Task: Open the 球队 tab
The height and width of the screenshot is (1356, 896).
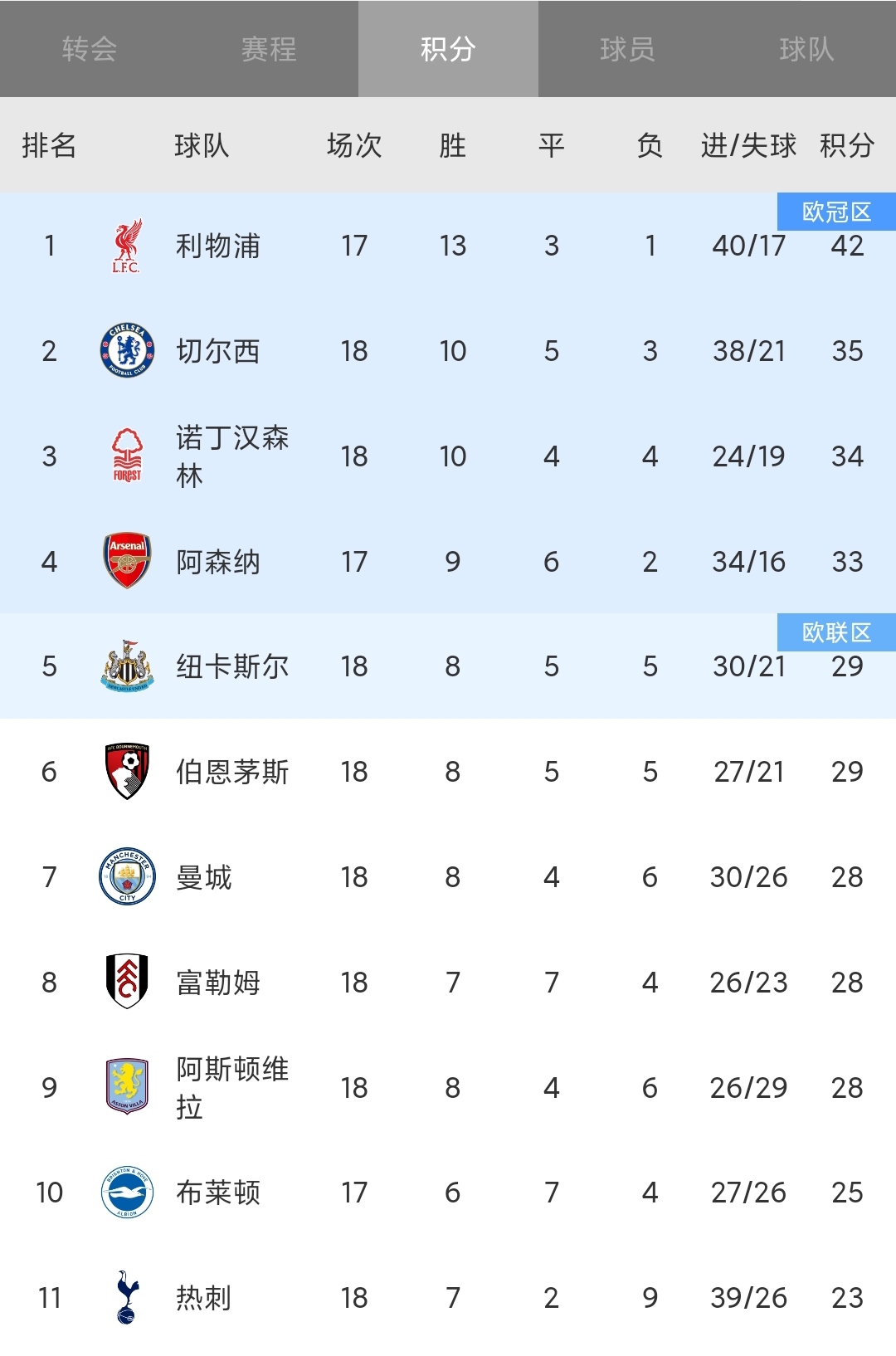Action: [806, 48]
